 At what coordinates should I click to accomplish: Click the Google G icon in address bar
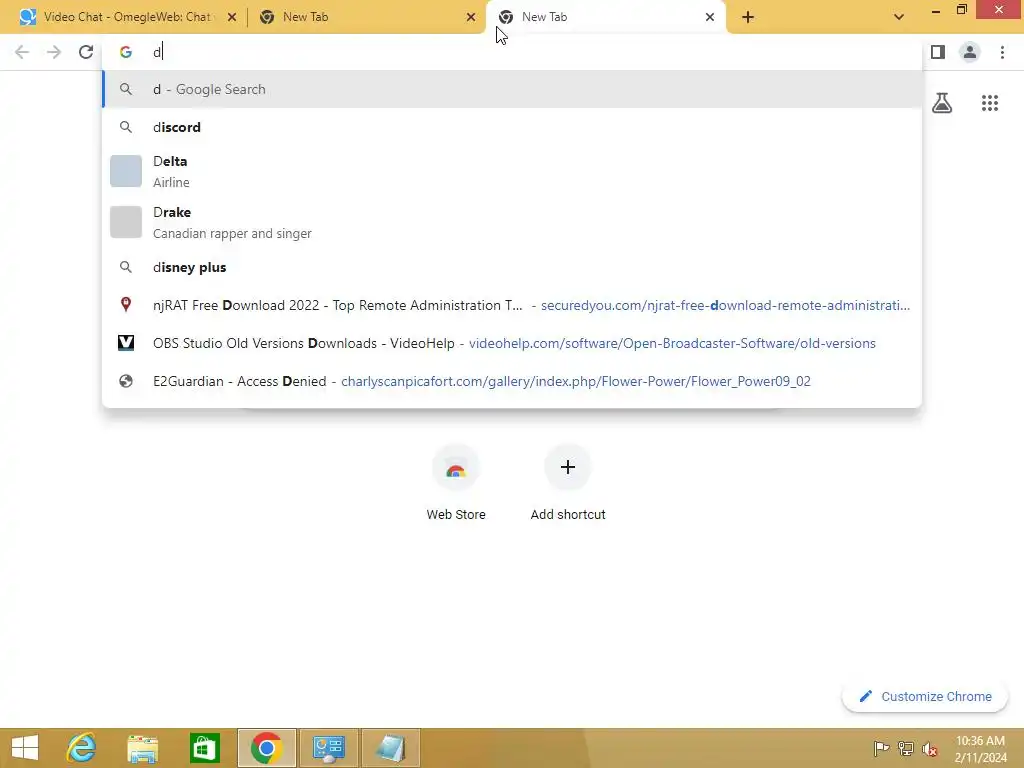(x=126, y=52)
